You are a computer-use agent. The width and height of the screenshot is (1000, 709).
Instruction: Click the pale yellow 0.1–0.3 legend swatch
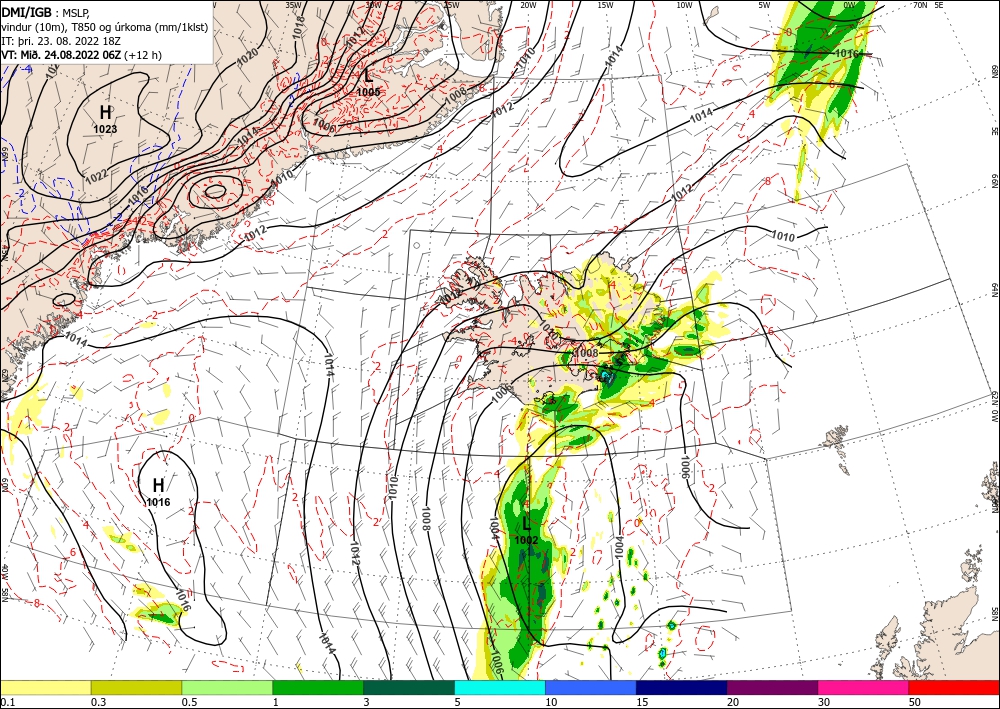45,687
